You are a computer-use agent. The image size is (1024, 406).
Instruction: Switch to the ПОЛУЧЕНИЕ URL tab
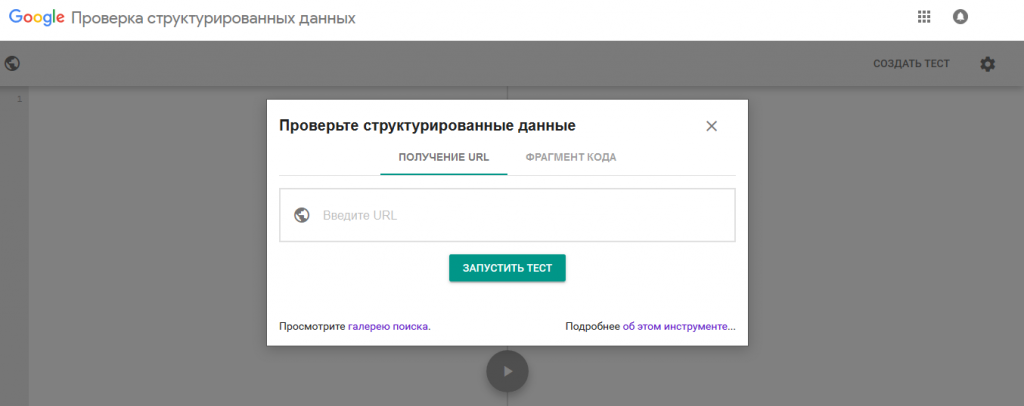point(443,157)
